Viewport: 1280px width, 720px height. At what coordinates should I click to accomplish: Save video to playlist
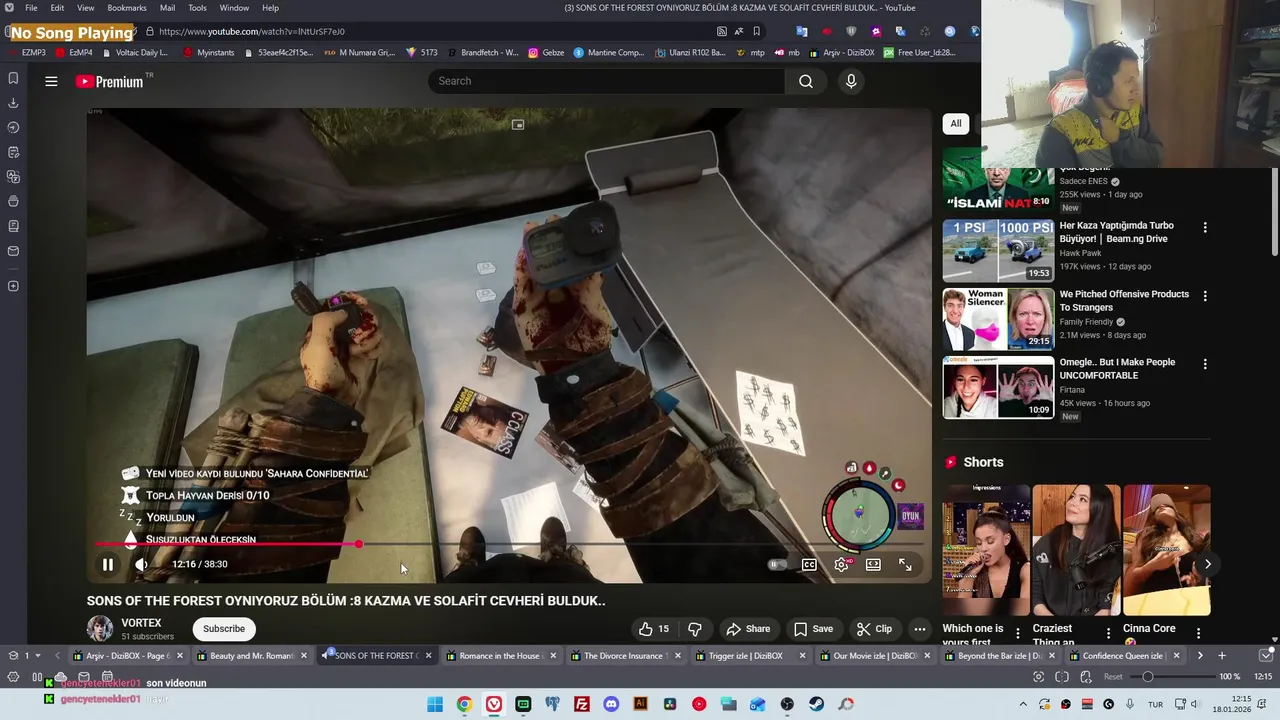(x=813, y=629)
